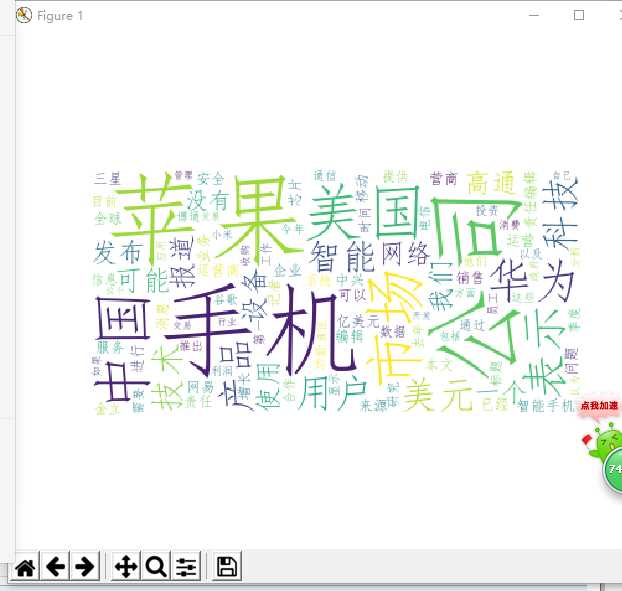This screenshot has width=622, height=591.
Task: Click the small word '安全'
Action: tap(210, 179)
